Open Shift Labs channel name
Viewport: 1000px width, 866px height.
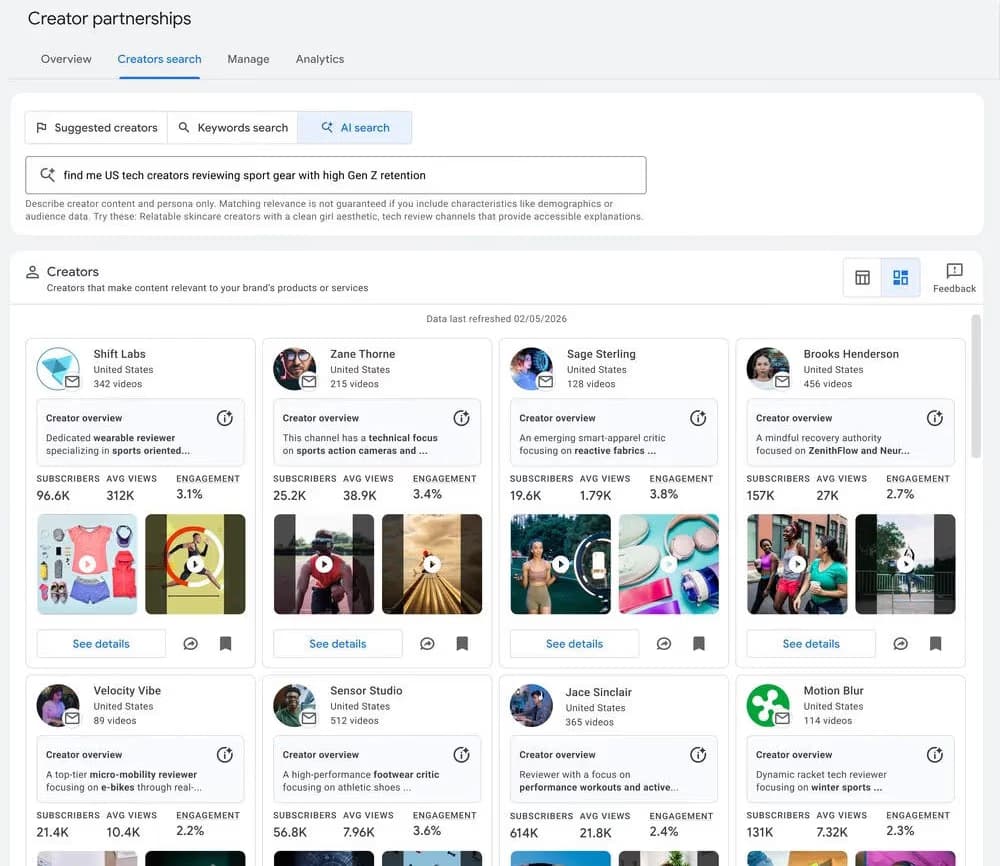[x=119, y=354]
